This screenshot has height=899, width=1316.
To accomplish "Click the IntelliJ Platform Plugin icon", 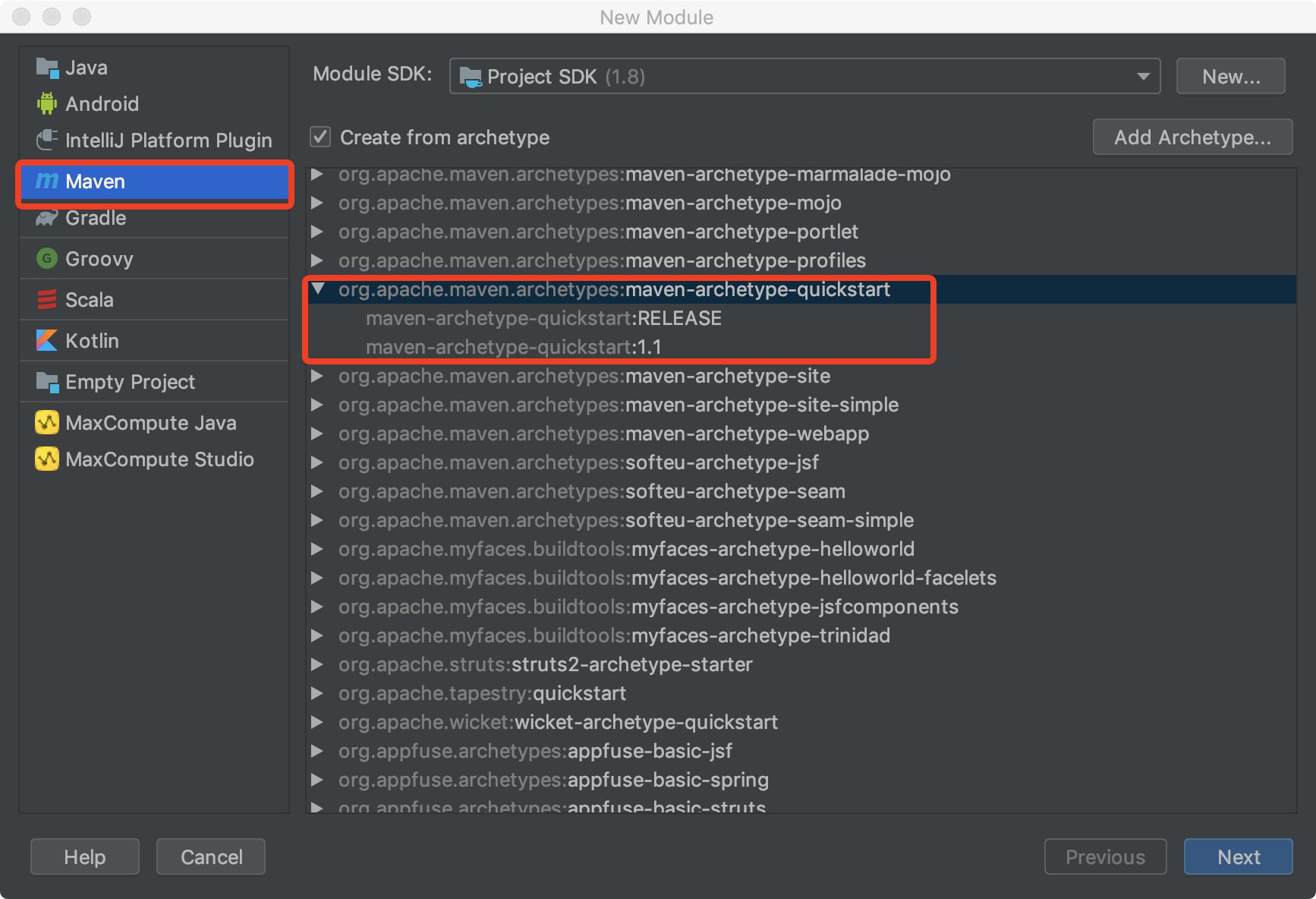I will point(47,140).
